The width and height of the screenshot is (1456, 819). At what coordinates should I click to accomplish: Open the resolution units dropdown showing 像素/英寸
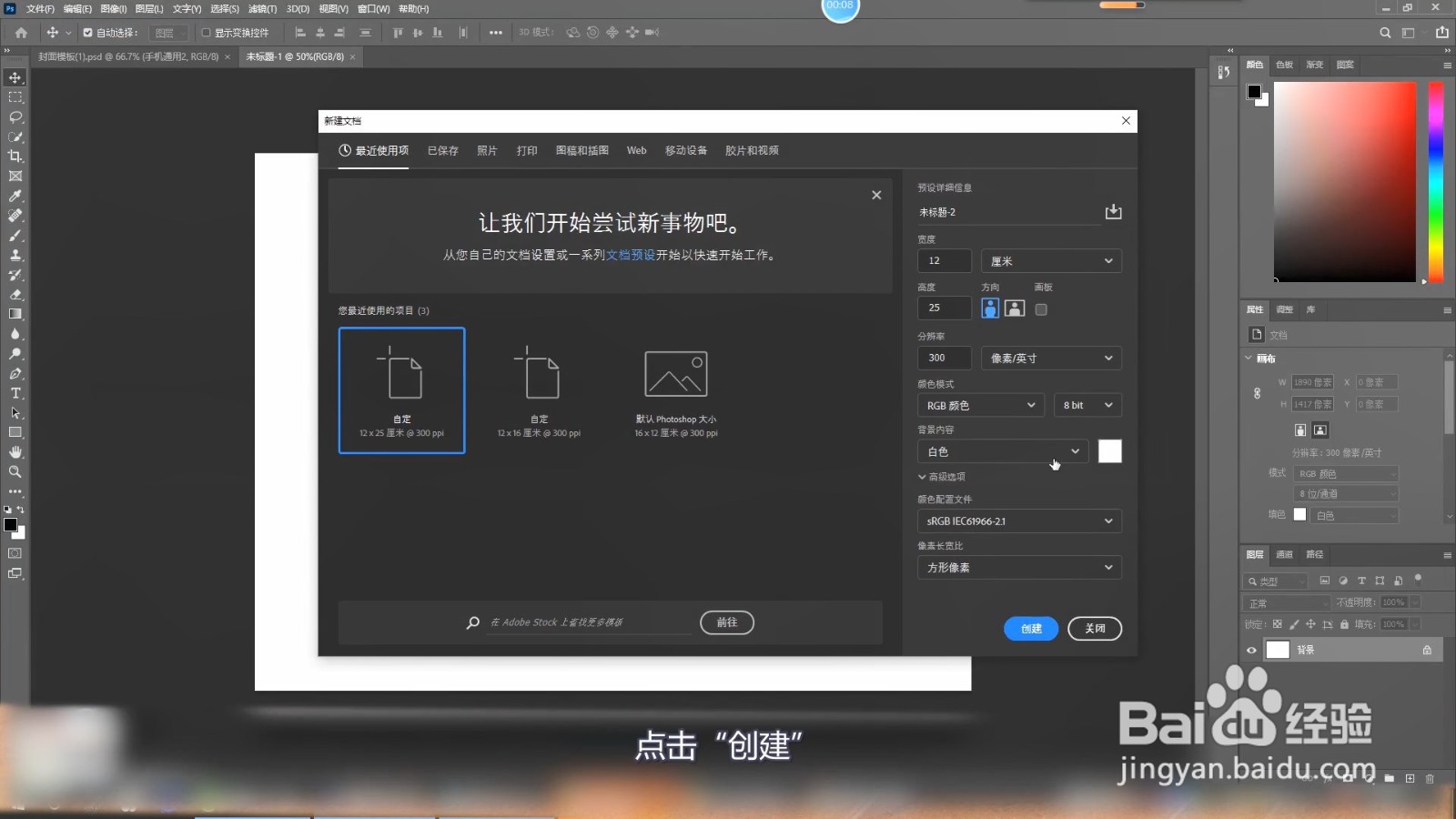coord(1051,358)
